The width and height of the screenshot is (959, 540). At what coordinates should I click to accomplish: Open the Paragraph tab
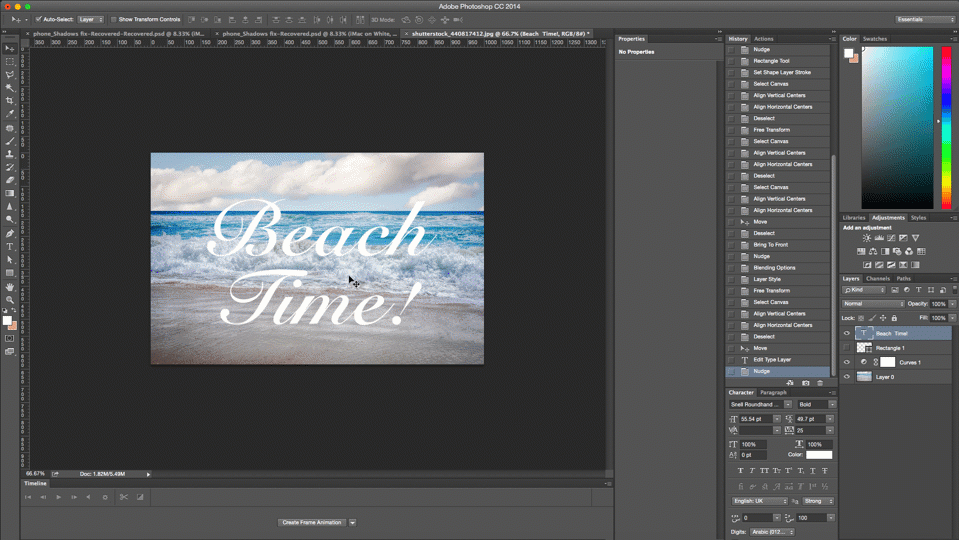pyautogui.click(x=773, y=393)
